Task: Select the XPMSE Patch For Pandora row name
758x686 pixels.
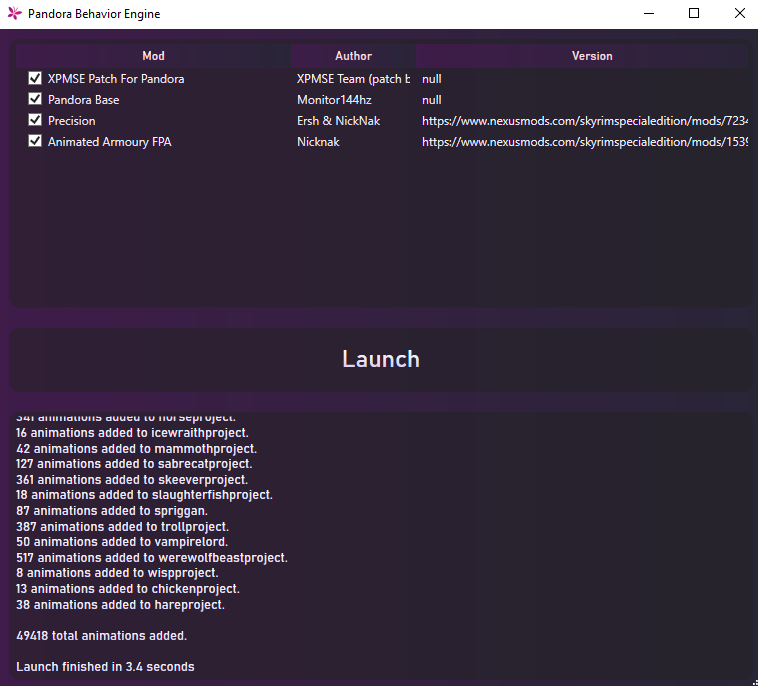Action: pyautogui.click(x=116, y=78)
